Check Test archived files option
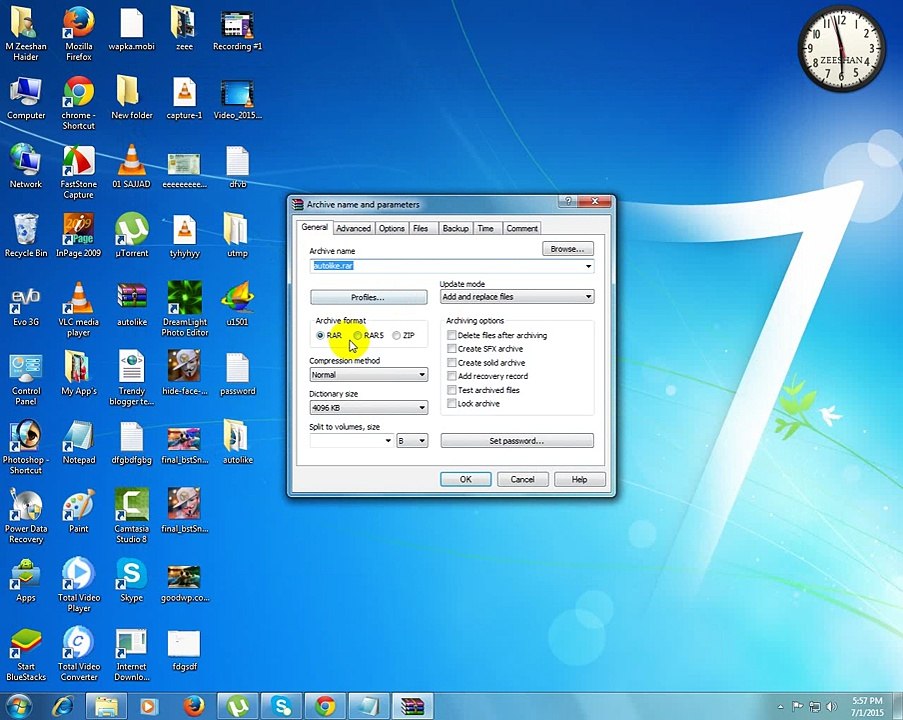The height and width of the screenshot is (720, 903). click(452, 390)
